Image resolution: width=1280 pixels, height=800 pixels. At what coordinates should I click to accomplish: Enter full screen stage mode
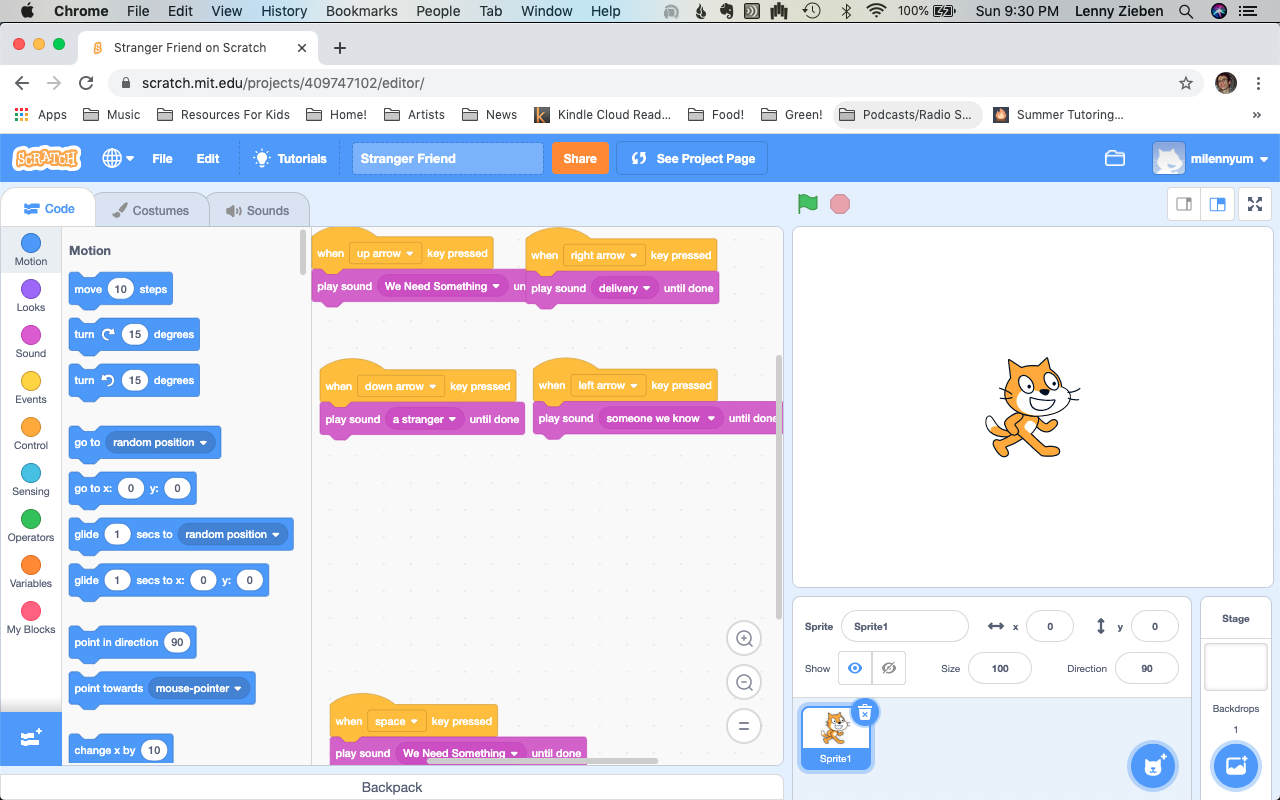pyautogui.click(x=1255, y=204)
